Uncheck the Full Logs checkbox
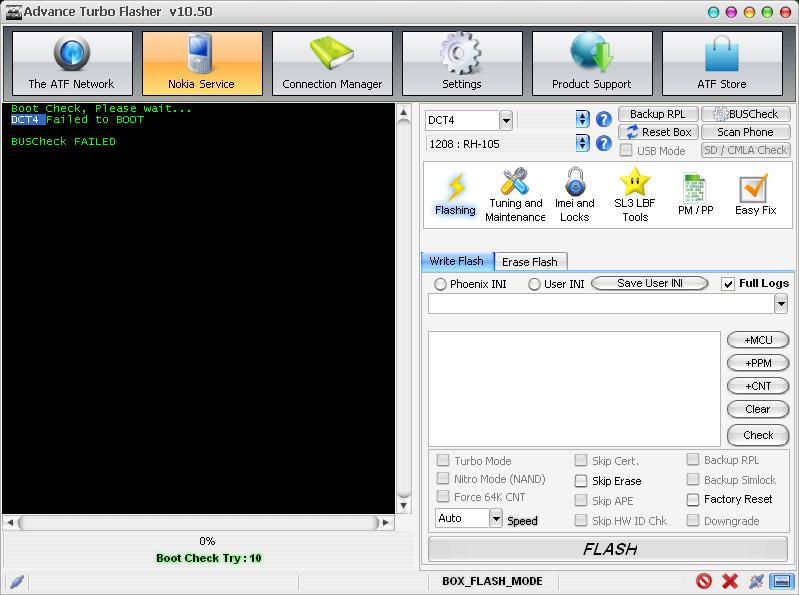The height and width of the screenshot is (595, 799). [729, 284]
